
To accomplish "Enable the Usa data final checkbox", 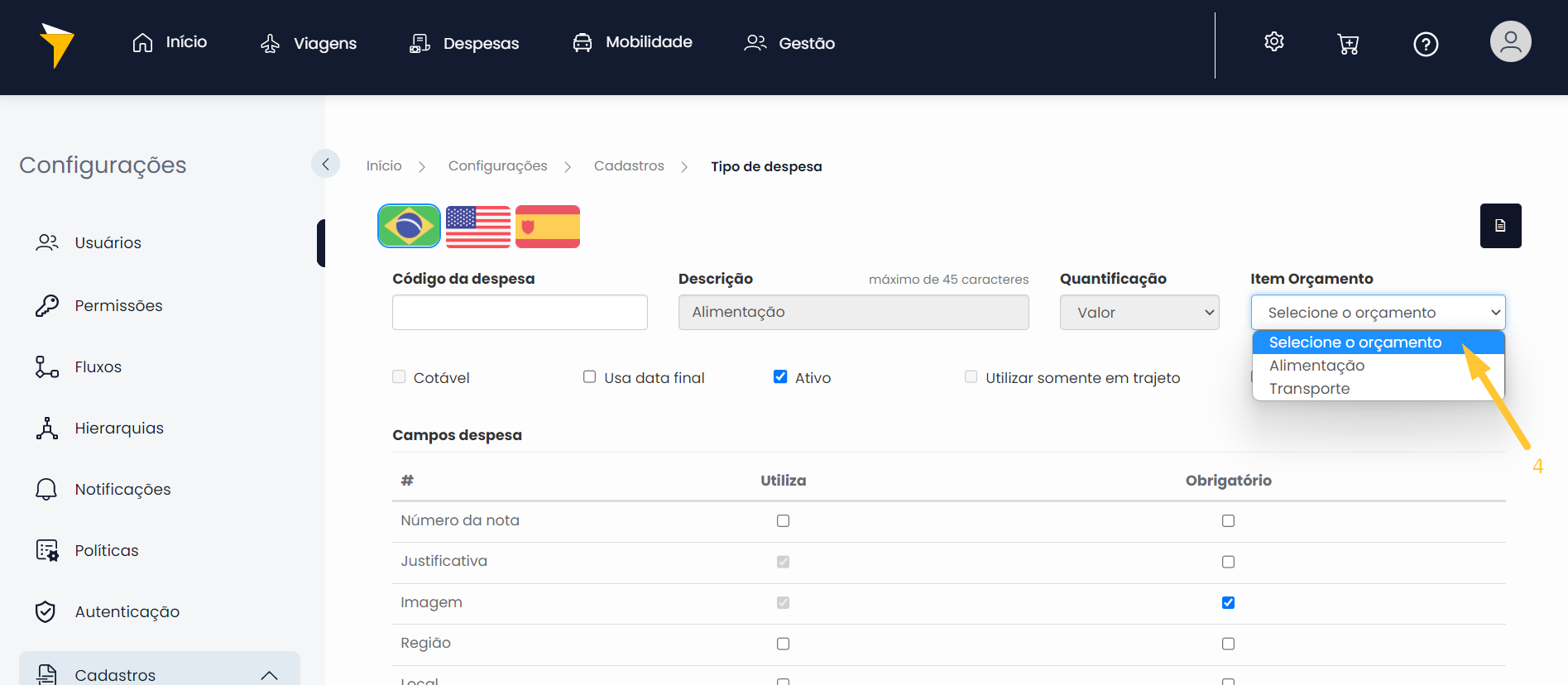I will [x=589, y=377].
